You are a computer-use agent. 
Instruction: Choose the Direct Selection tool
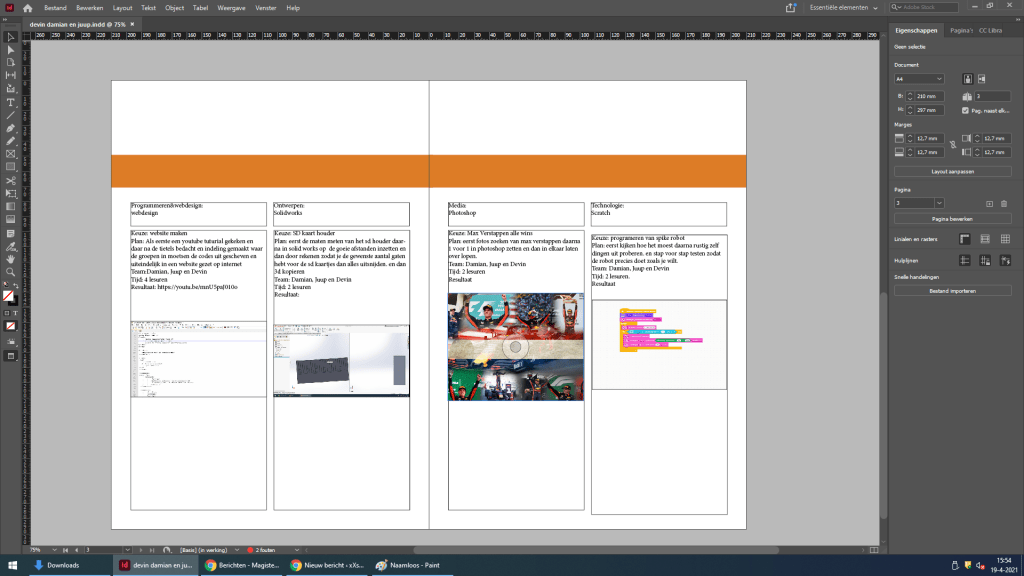click(10, 49)
